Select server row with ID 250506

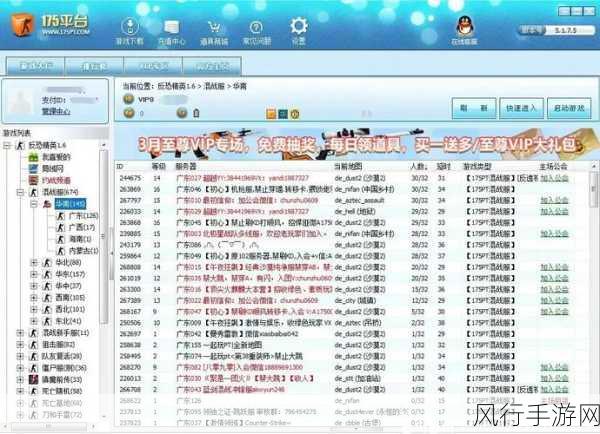[x=352, y=323]
